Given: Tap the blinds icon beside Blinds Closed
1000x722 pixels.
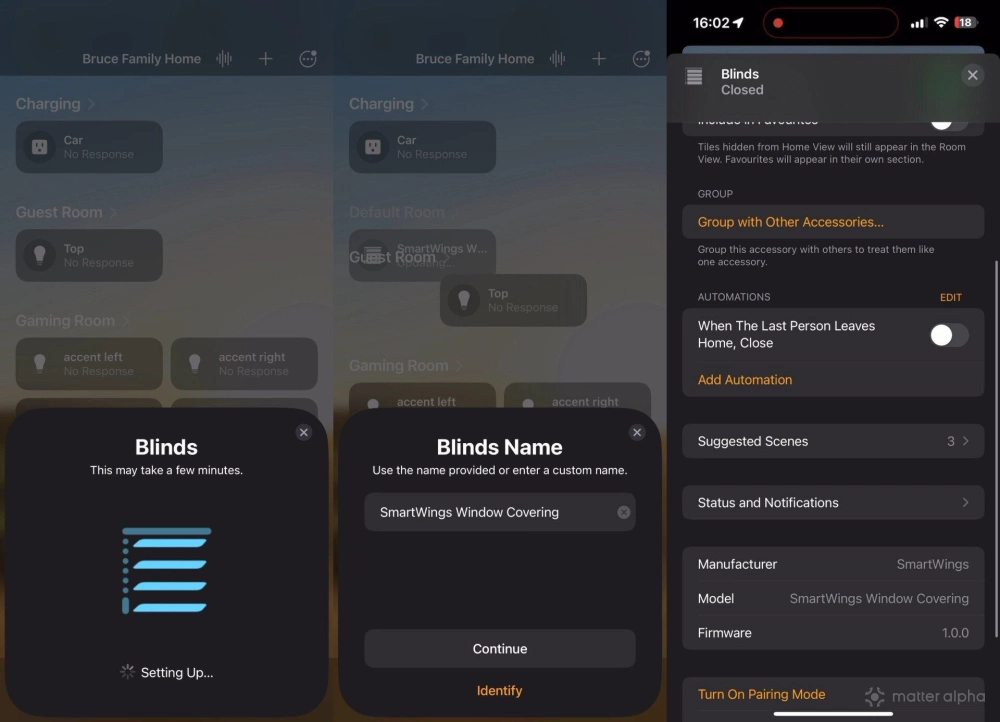Looking at the screenshot, I should pyautogui.click(x=694, y=77).
